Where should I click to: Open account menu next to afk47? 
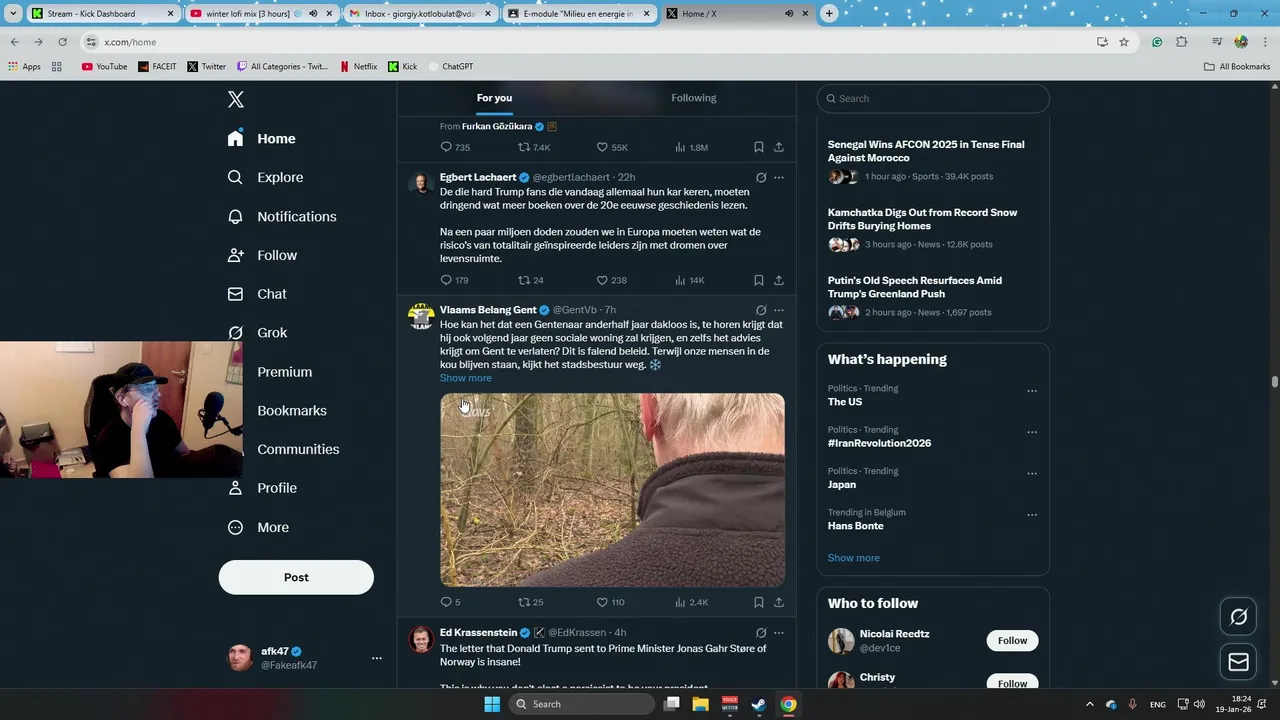coord(376,658)
